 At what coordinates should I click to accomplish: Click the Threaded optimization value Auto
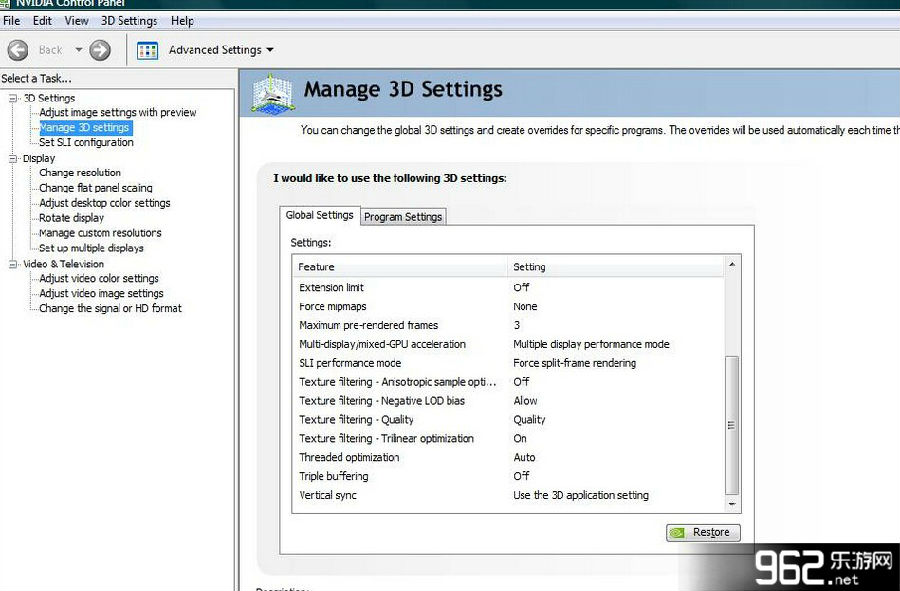pyautogui.click(x=524, y=457)
